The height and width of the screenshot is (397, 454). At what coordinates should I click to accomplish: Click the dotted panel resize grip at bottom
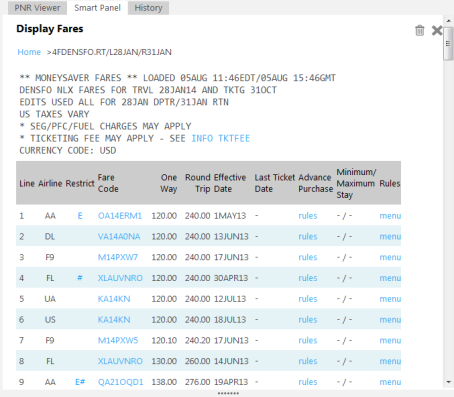228,393
